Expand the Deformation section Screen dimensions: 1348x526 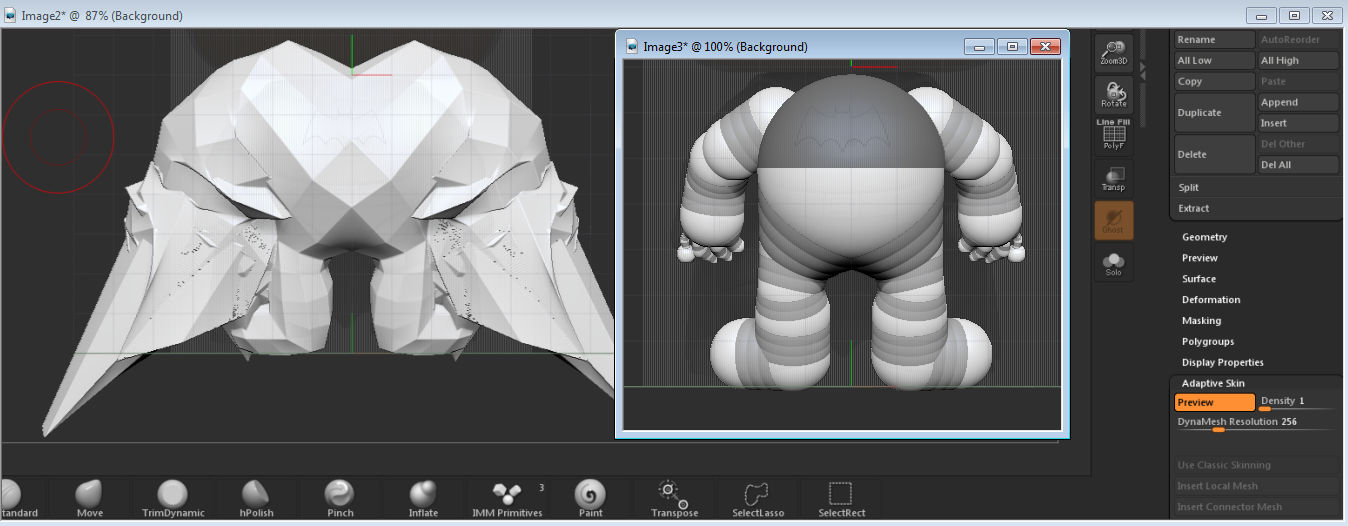click(1210, 300)
